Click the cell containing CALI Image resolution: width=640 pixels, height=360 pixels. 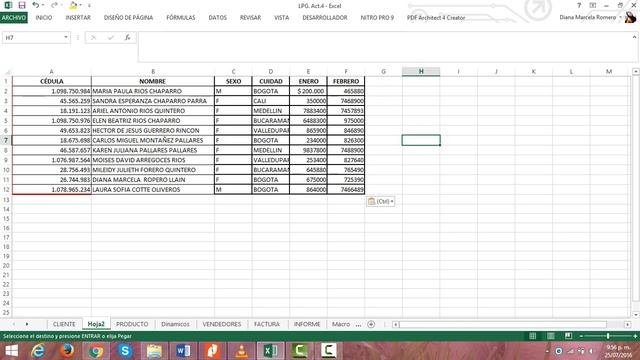(x=271, y=101)
